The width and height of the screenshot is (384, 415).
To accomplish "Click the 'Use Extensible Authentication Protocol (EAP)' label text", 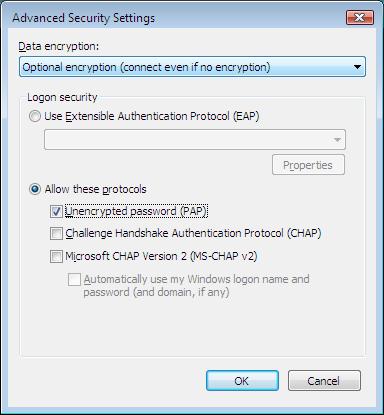I will pyautogui.click(x=152, y=116).
